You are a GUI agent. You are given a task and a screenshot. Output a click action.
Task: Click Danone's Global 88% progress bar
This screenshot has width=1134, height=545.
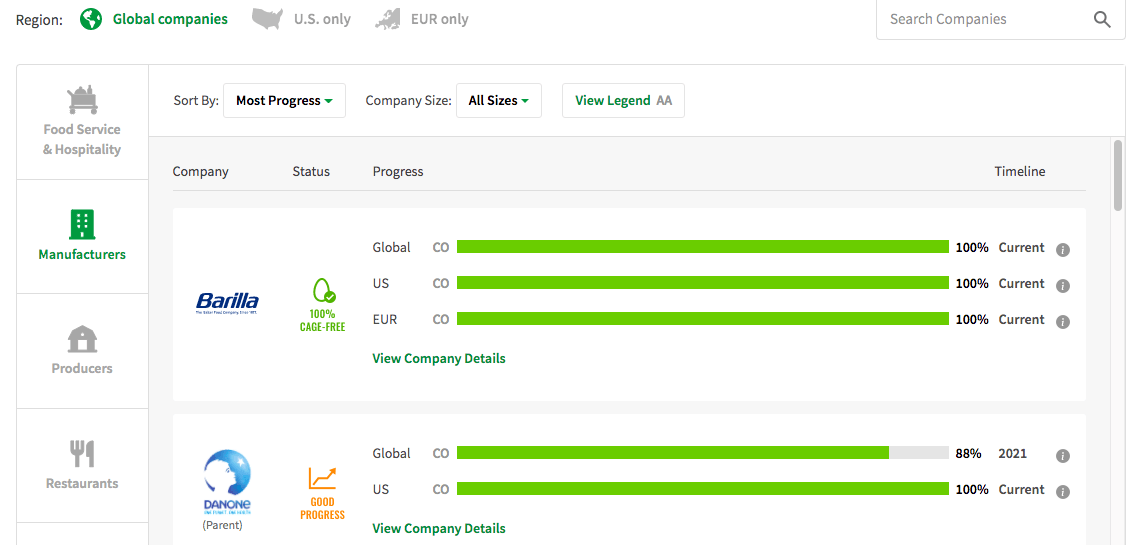click(x=703, y=453)
